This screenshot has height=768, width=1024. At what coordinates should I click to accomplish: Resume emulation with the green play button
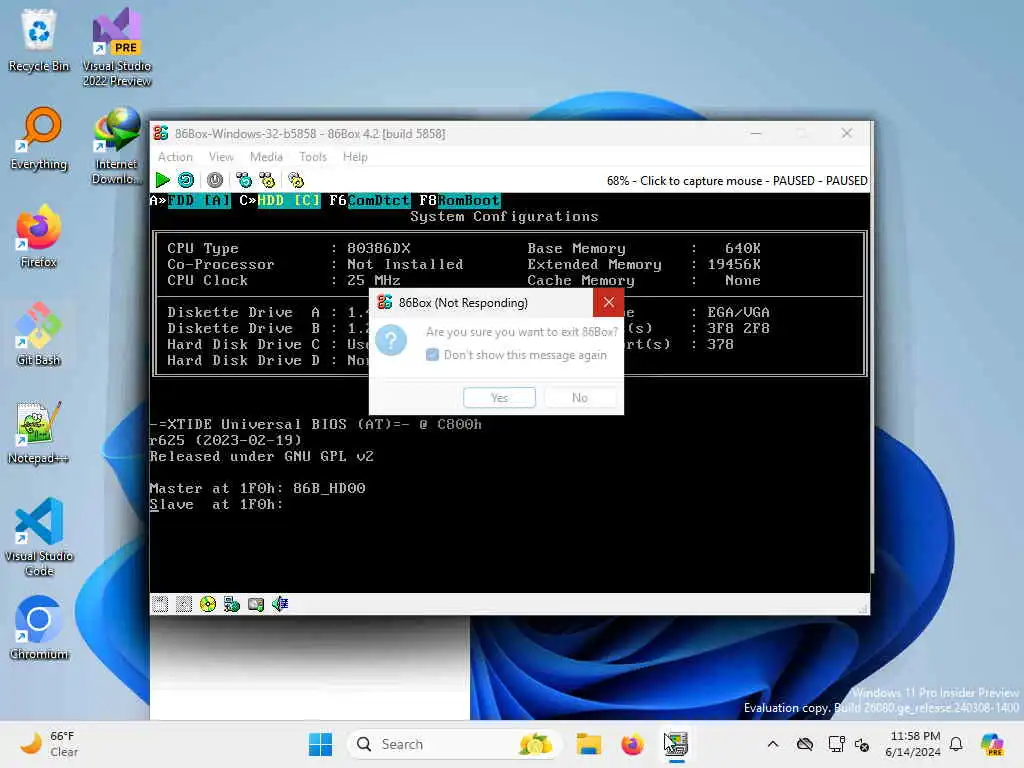(163, 180)
